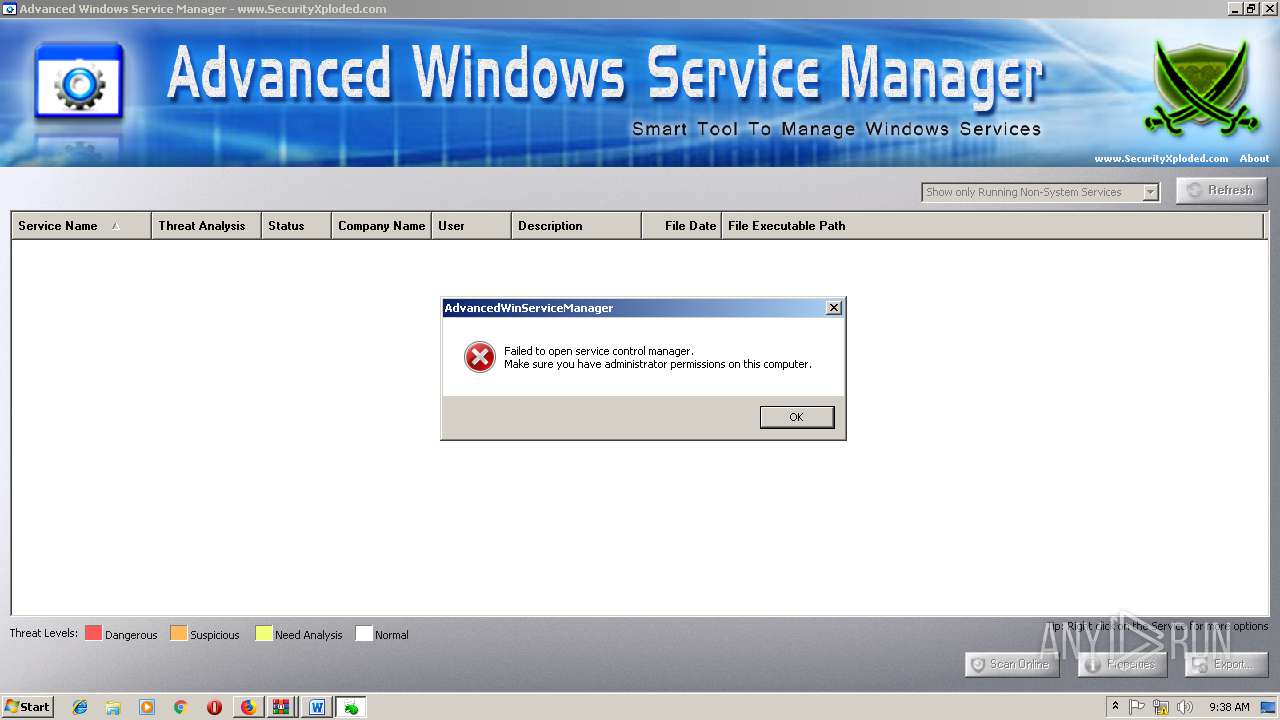Click the volume speaker tray icon
This screenshot has width=1280, height=720.
1184,707
